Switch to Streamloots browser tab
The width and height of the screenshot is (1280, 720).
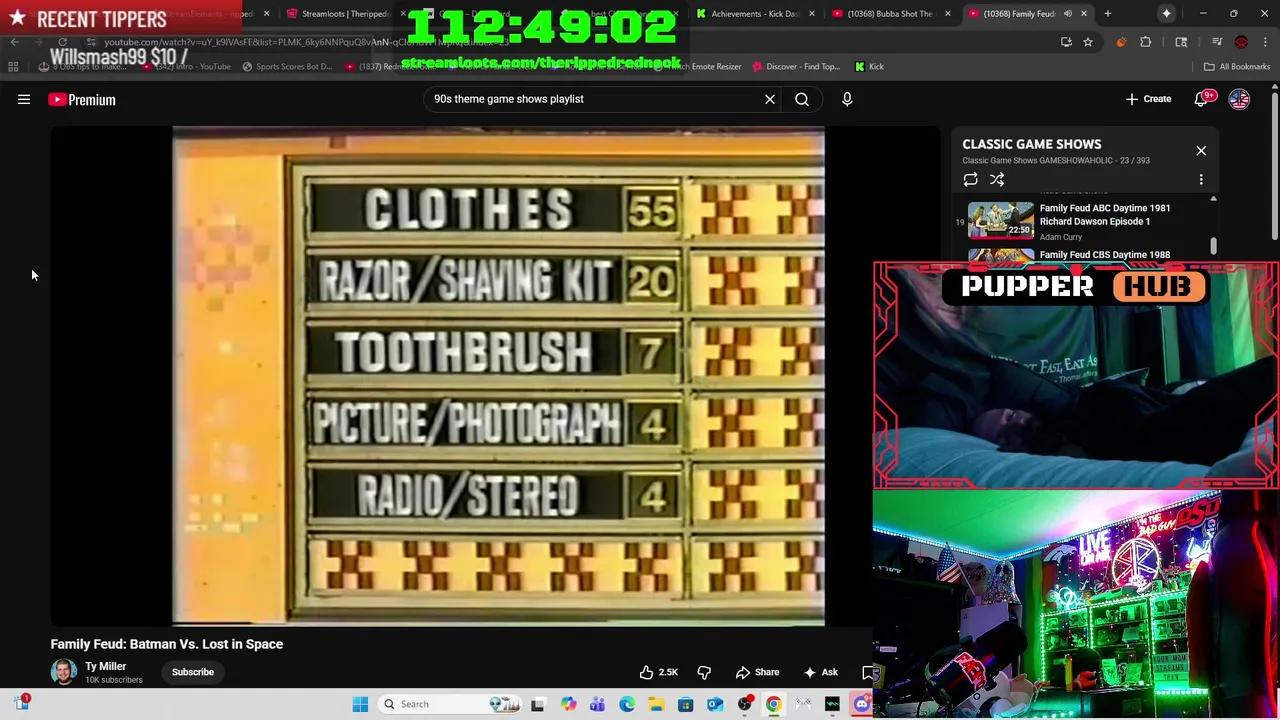coord(344,14)
